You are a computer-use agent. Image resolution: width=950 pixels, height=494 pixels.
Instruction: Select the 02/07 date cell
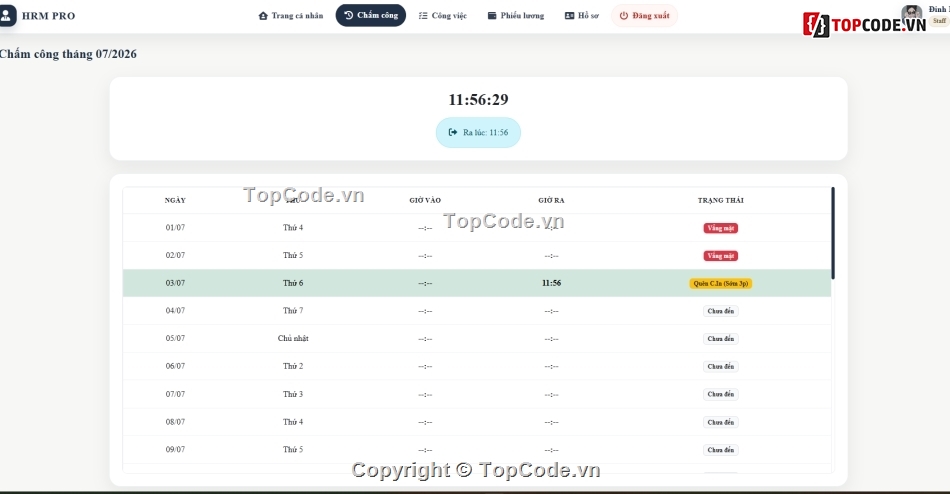click(x=175, y=255)
